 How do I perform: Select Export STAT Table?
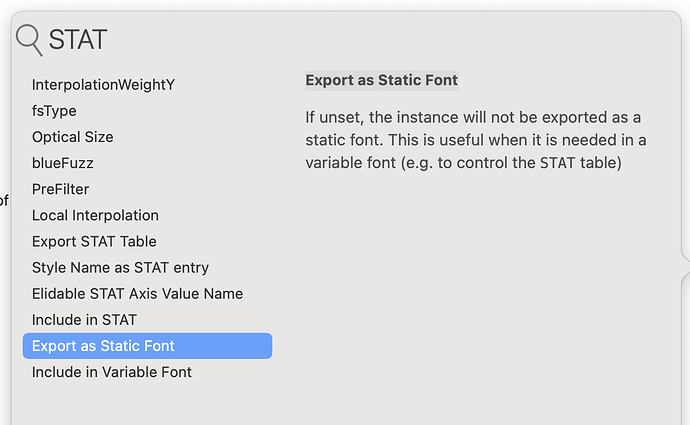click(94, 241)
